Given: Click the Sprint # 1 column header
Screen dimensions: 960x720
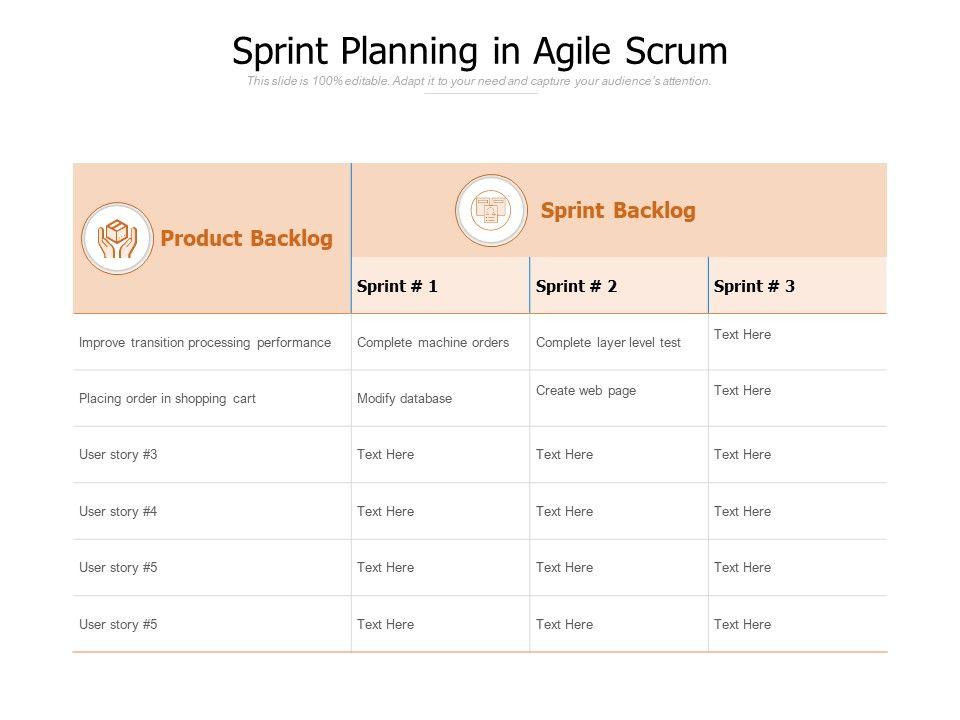Looking at the screenshot, I should [397, 286].
